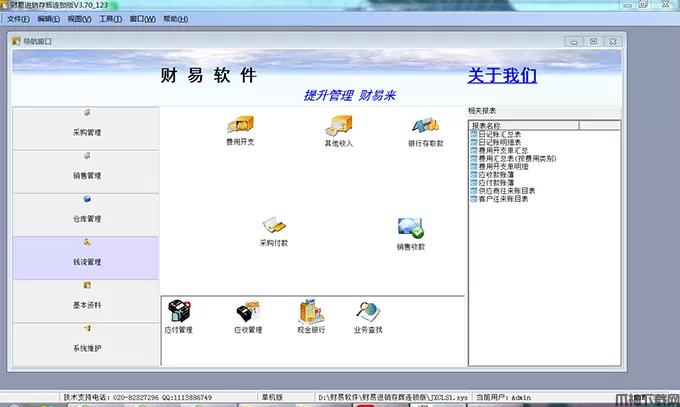The image size is (680, 407).
Task: Open the 帮助(H) menu
Action: [x=175, y=19]
